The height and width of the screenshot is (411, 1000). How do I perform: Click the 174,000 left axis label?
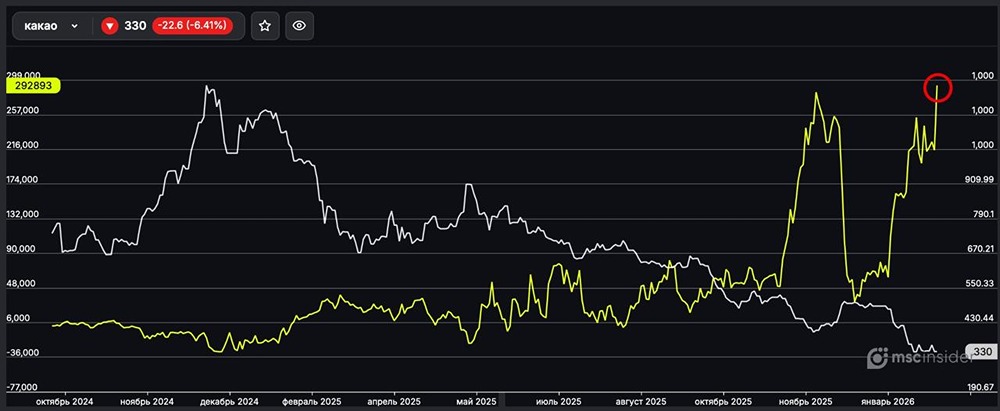[x=22, y=180]
